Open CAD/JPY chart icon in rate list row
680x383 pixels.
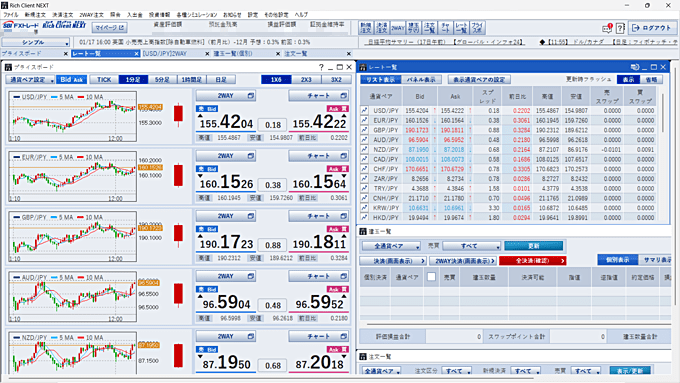[364, 159]
